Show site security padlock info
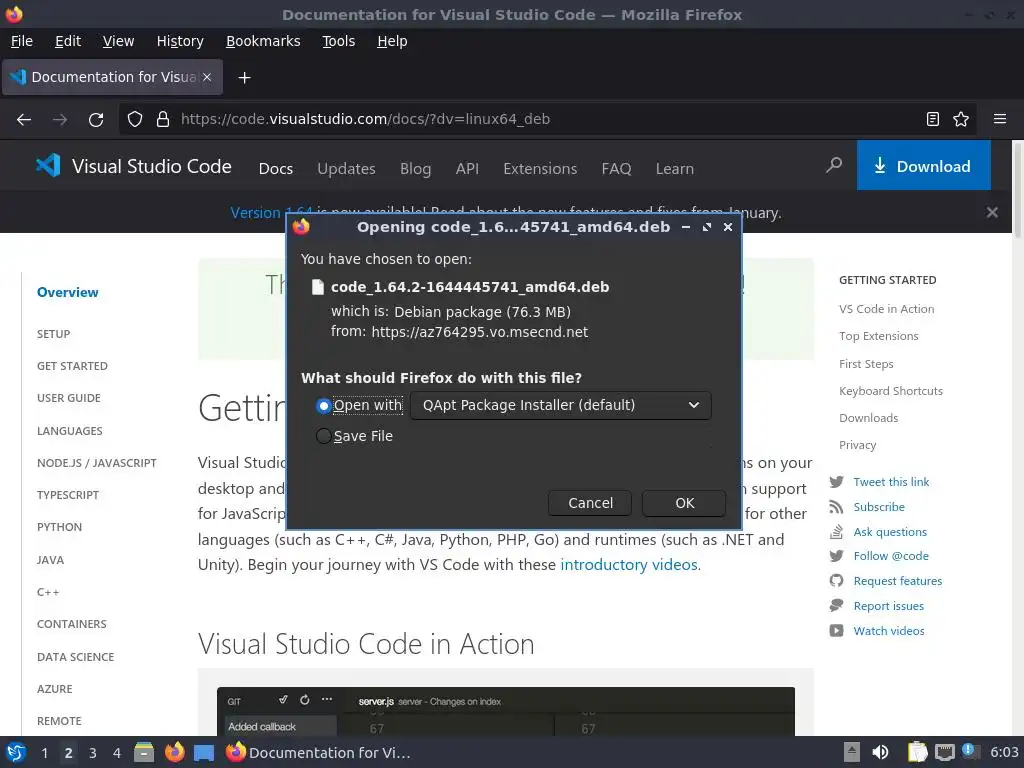The height and width of the screenshot is (768, 1024). (x=163, y=120)
